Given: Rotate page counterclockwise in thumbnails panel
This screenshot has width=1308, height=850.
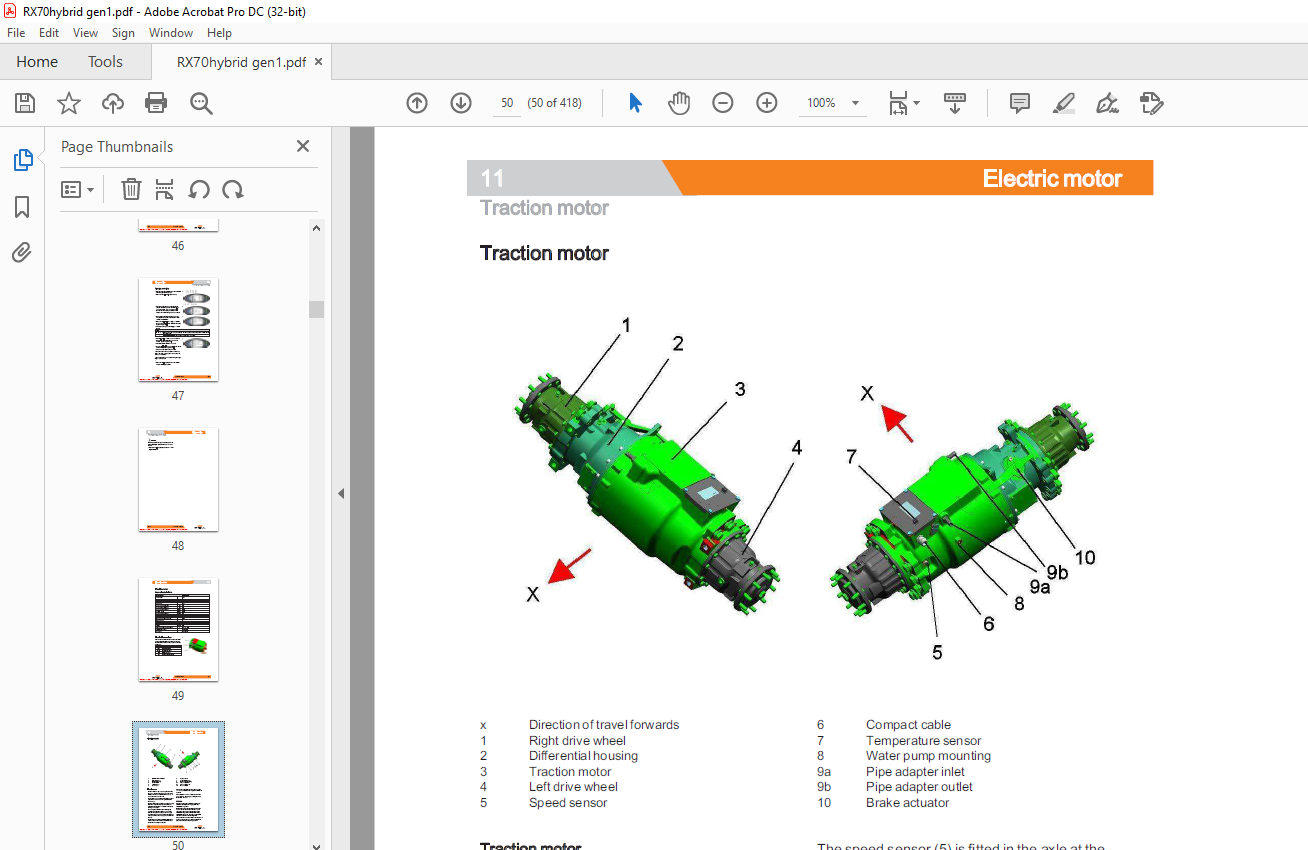Looking at the screenshot, I should pos(199,189).
